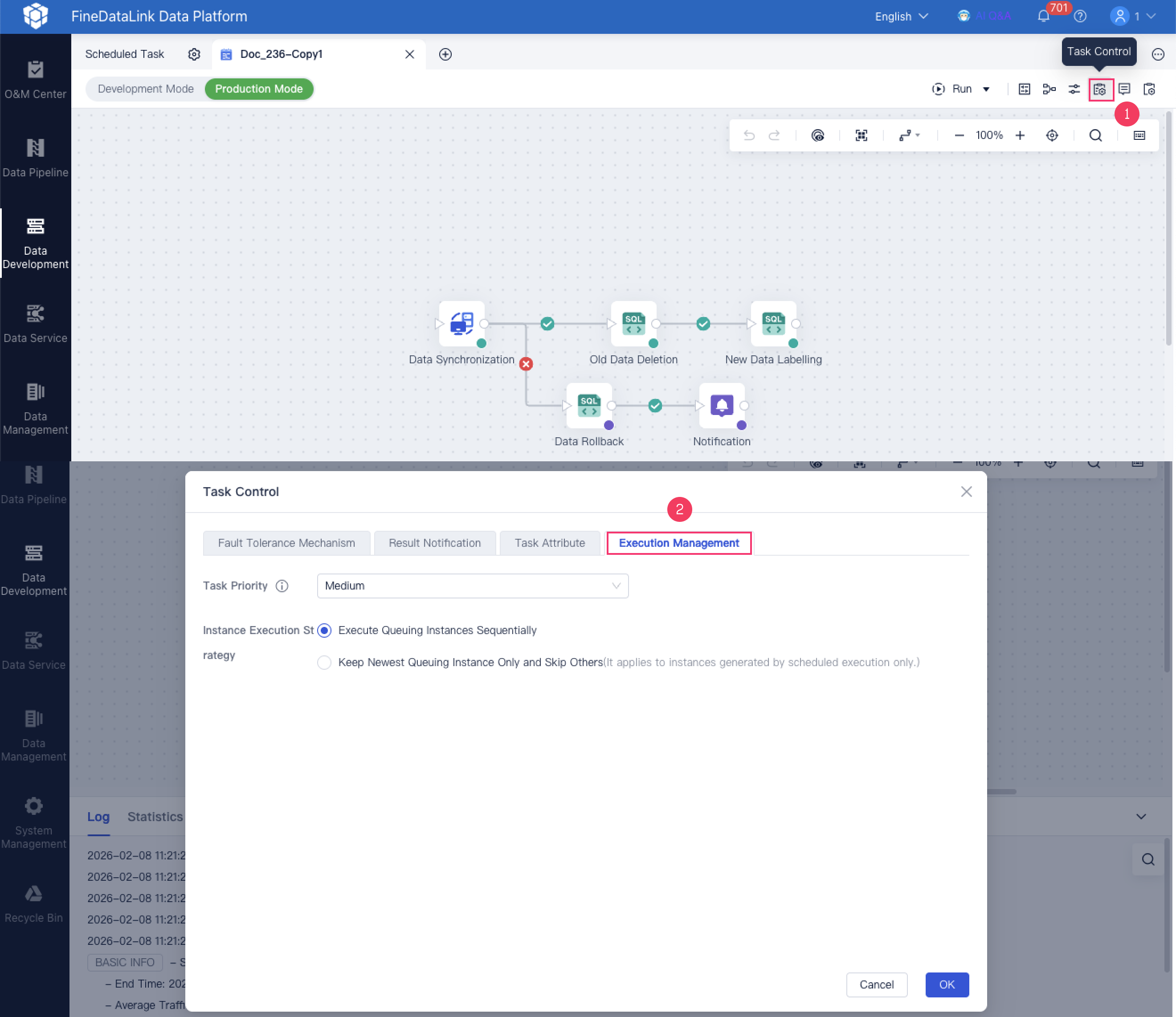1176x1017 pixels.
Task: Click OK in Task Control dialog
Action: 947,984
